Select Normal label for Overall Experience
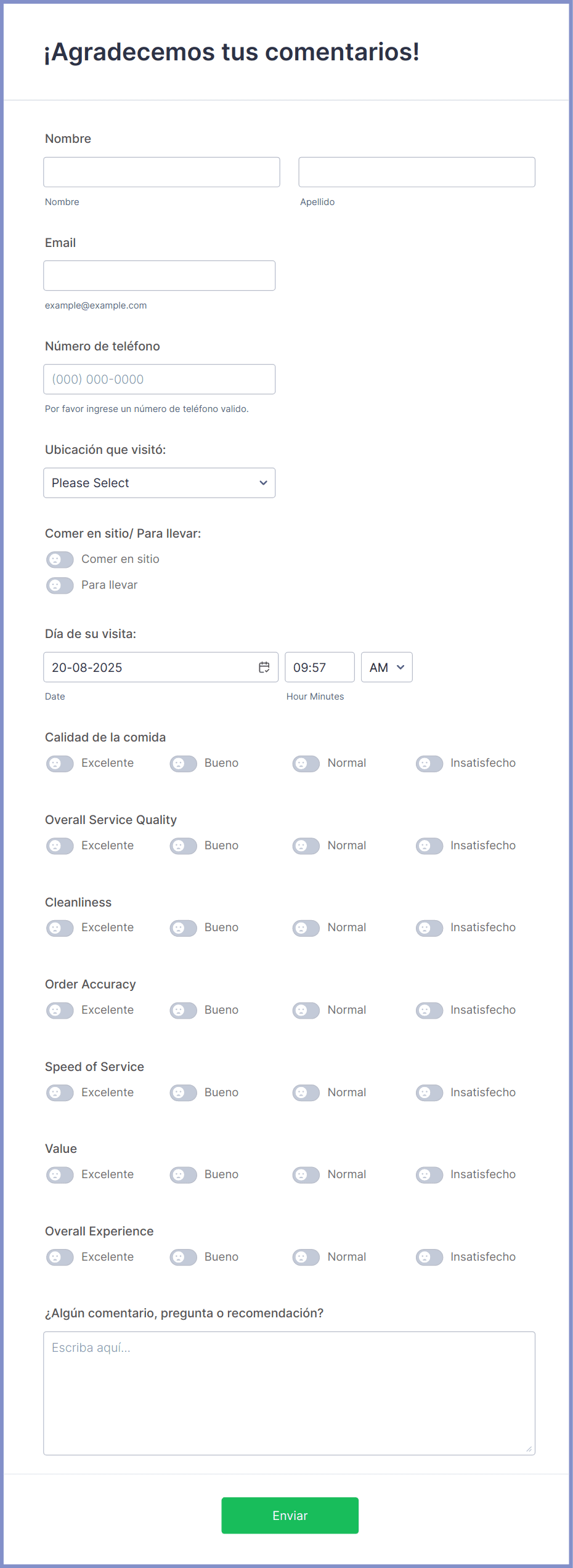573x1568 pixels. click(346, 1256)
